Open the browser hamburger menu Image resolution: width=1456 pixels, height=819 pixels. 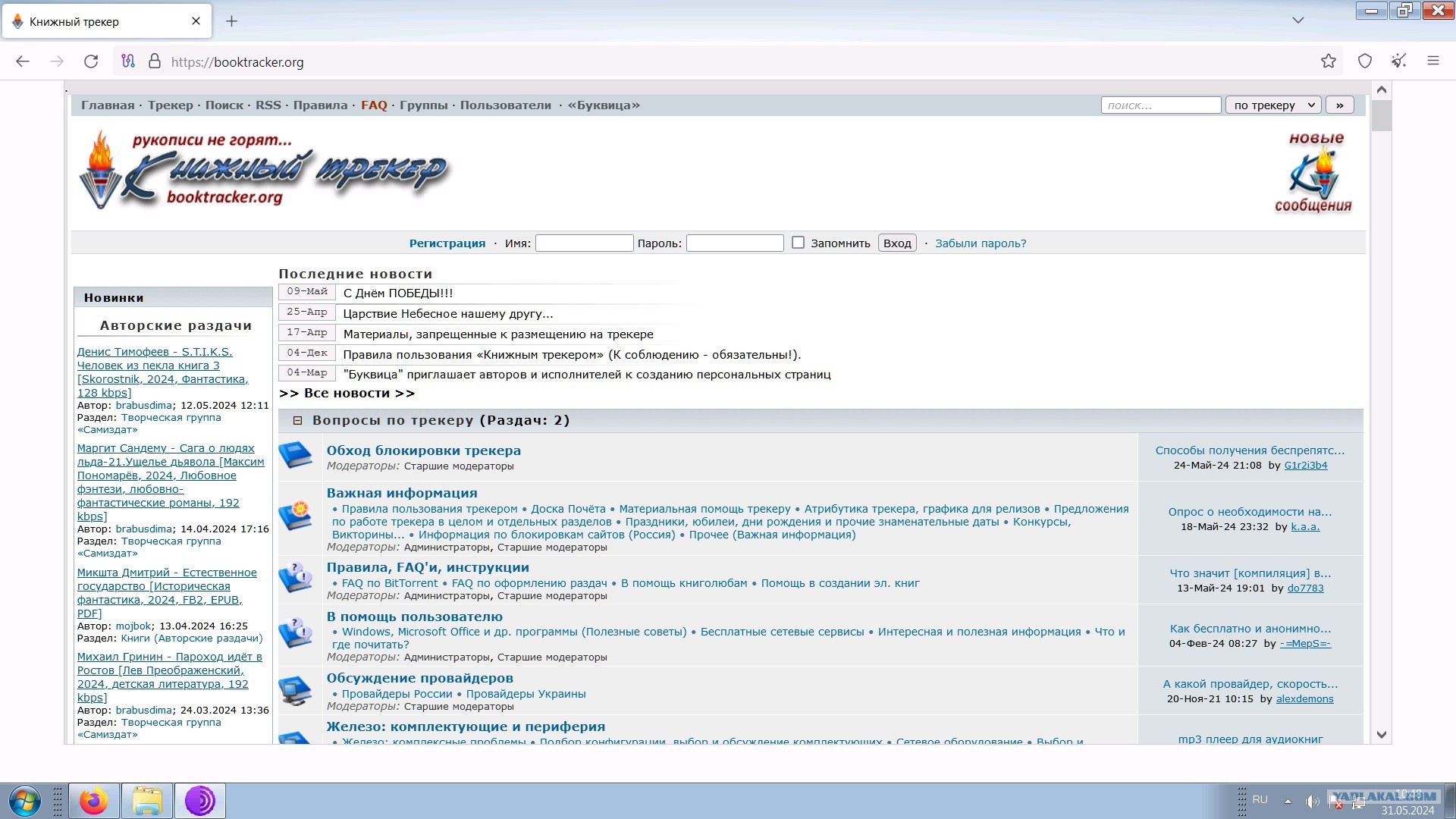pyautogui.click(x=1432, y=61)
